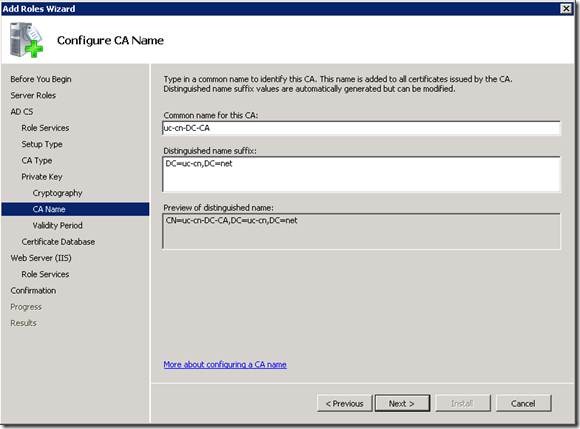
Task: Click the 'Preview of distinguished name:' label
Action: (219, 208)
